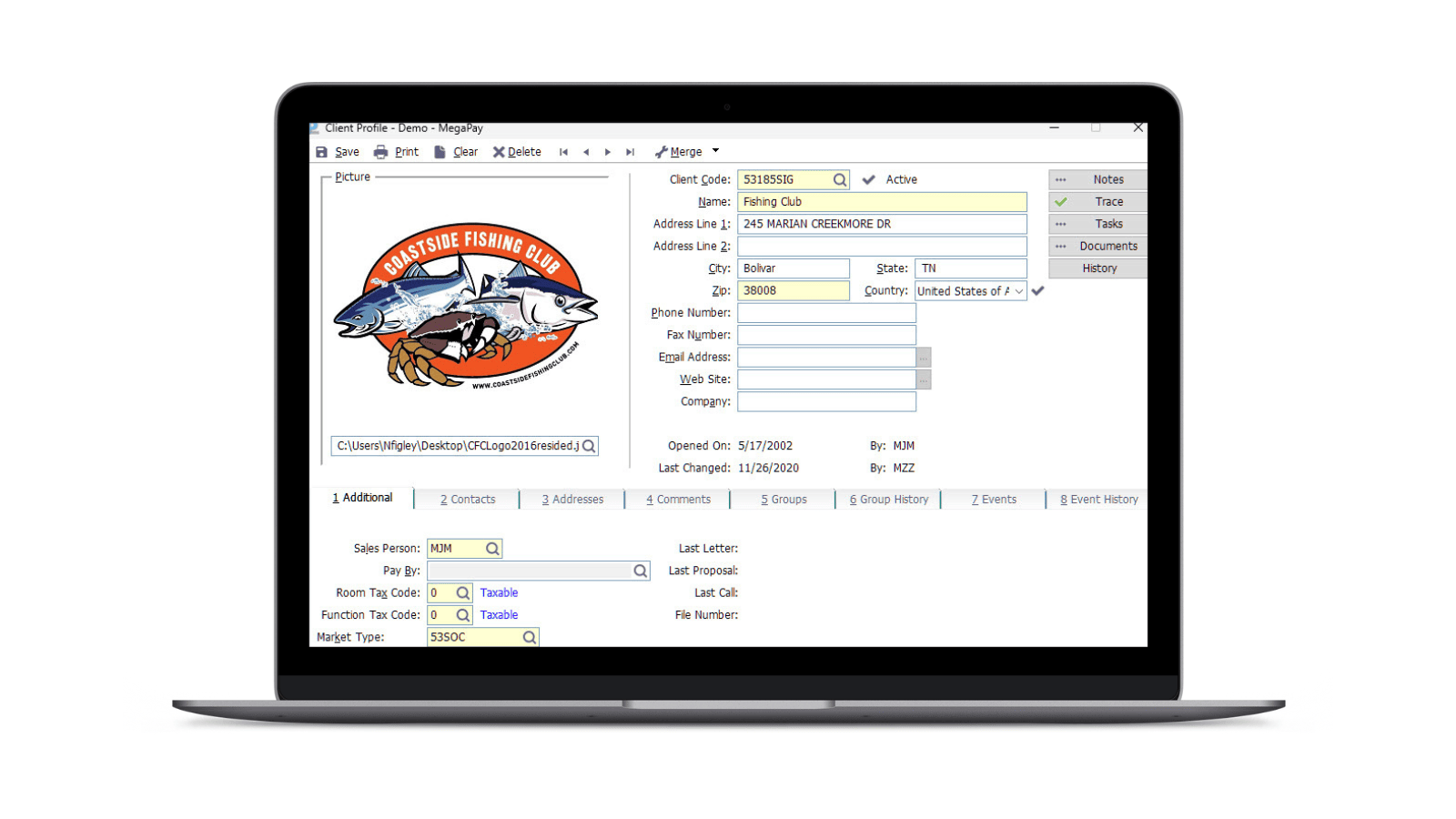Look up Market Type with magnifier

point(529,638)
